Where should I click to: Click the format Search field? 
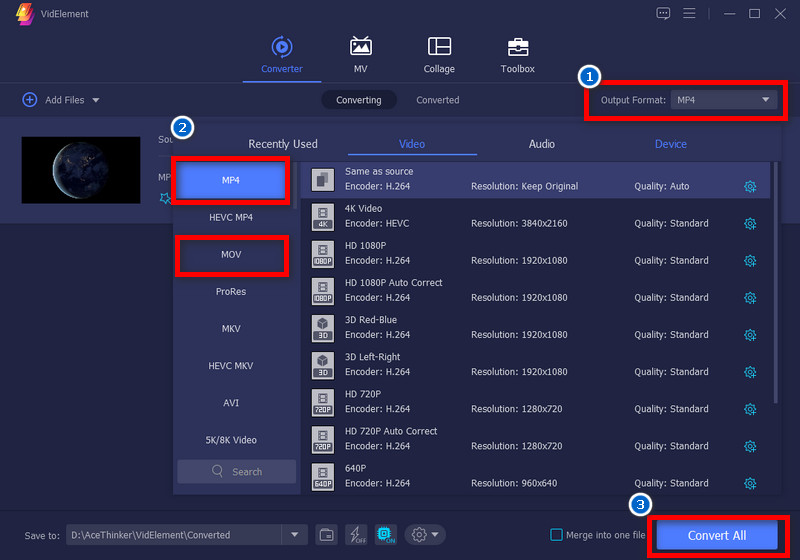click(237, 472)
